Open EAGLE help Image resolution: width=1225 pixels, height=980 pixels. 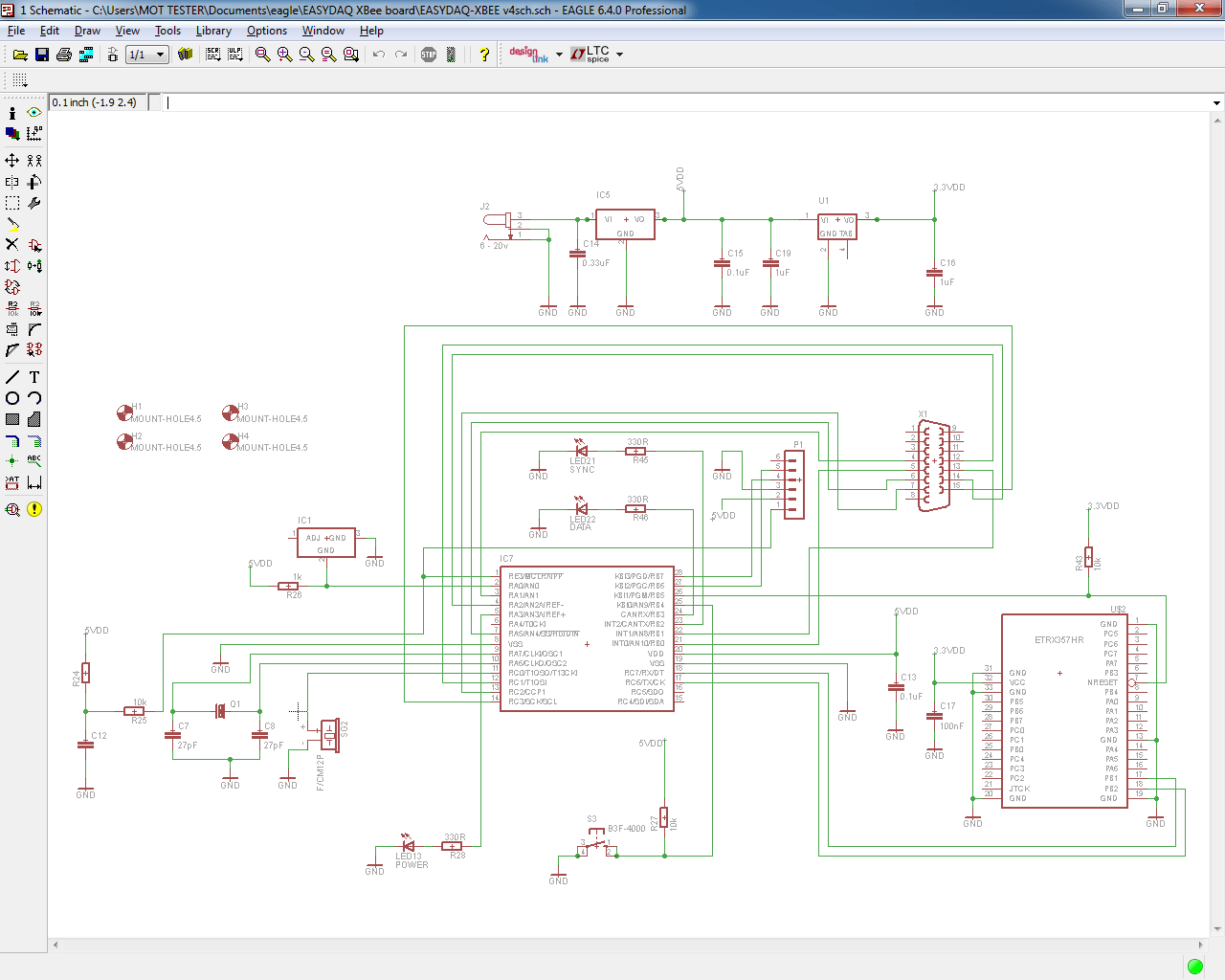tap(484, 55)
